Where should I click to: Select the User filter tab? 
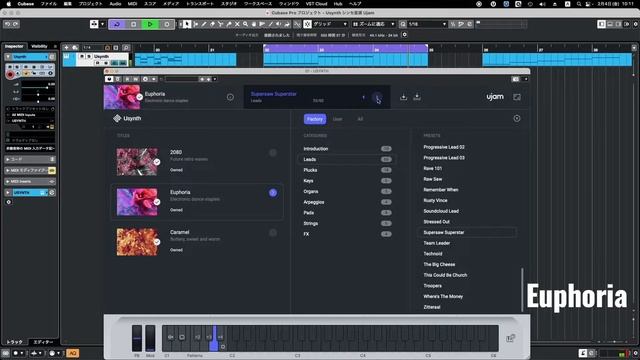(337, 119)
